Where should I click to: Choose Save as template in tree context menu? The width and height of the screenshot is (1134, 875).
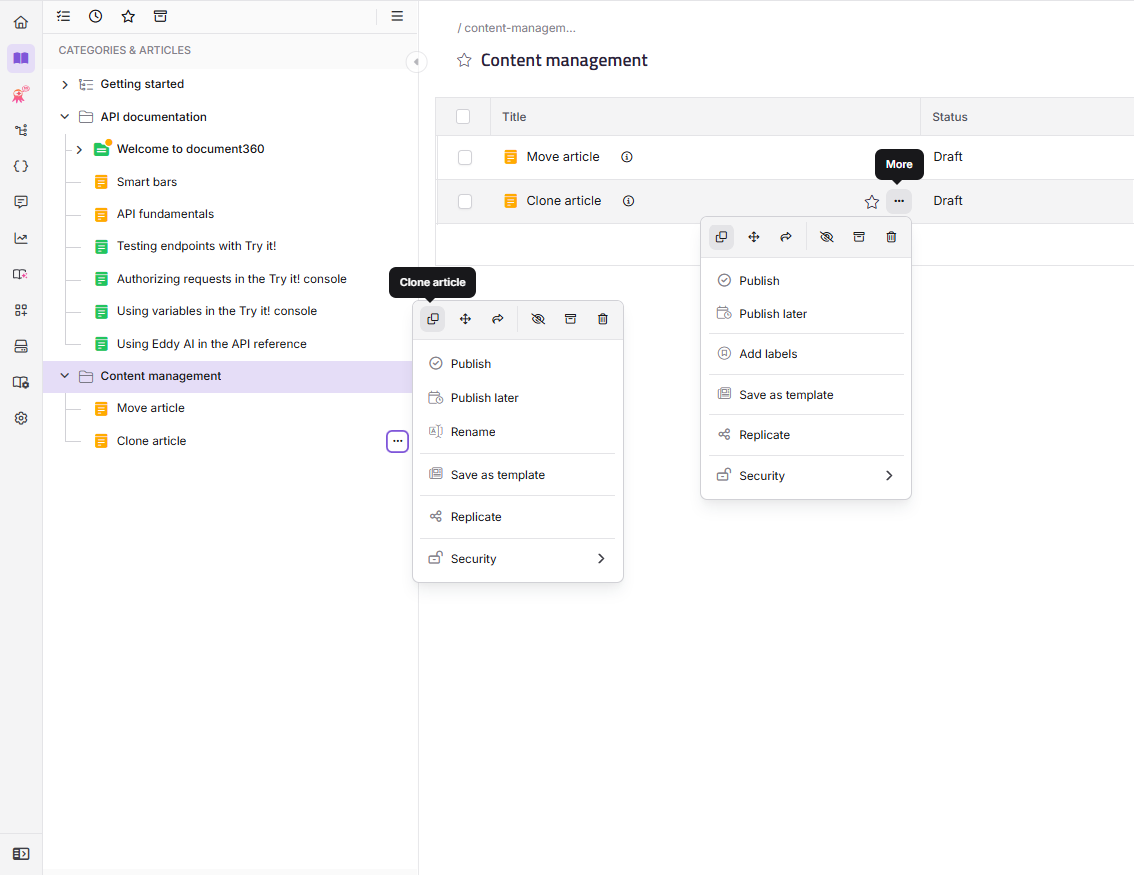[x=517, y=474]
